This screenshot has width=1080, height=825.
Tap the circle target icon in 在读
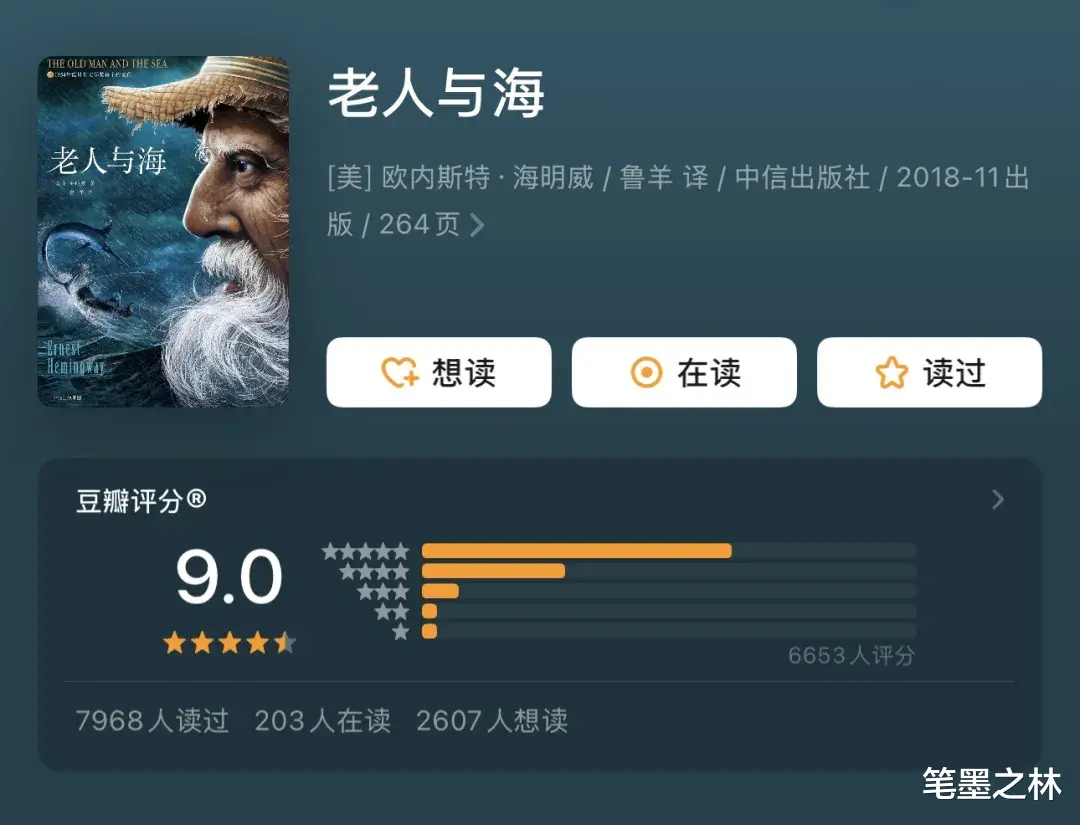pyautogui.click(x=646, y=373)
